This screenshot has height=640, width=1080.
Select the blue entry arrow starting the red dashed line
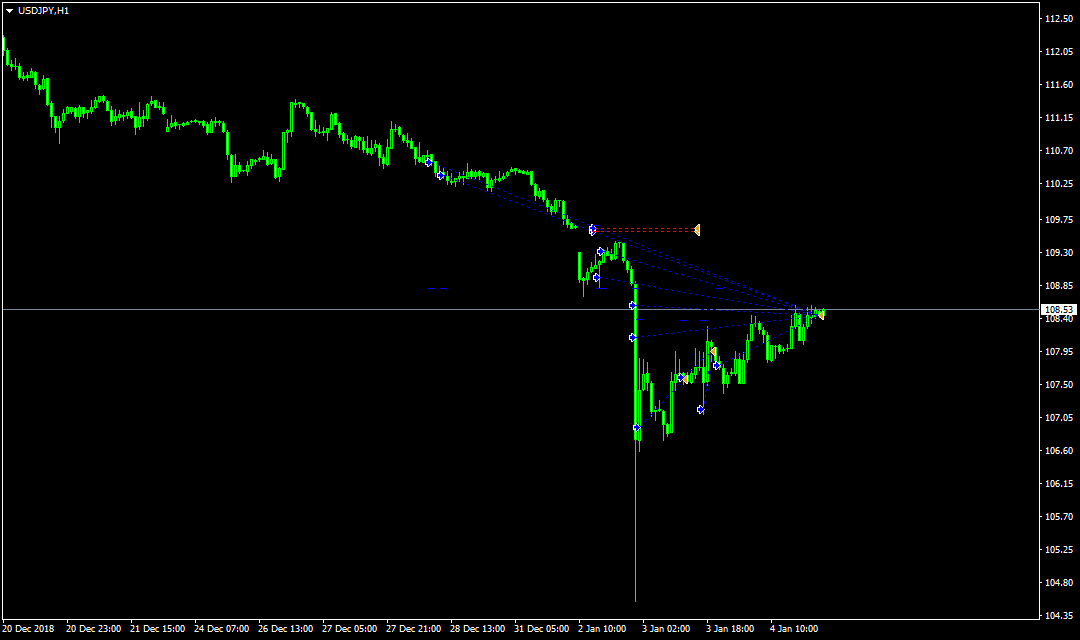[592, 229]
